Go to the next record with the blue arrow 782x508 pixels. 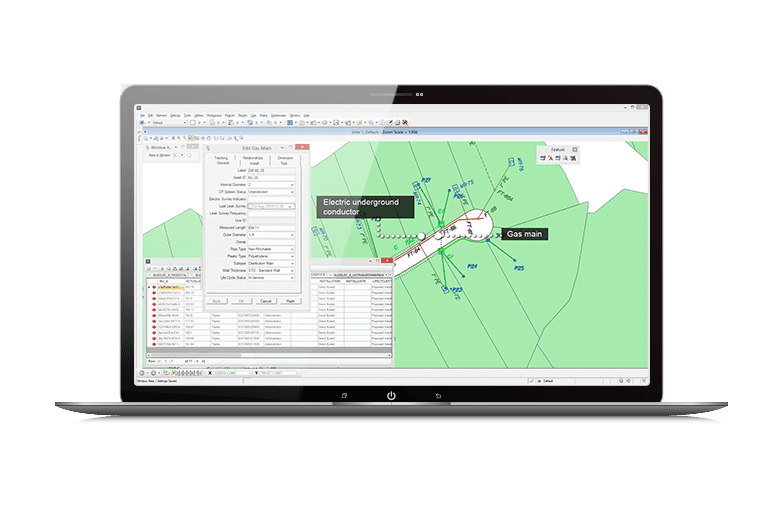197,361
